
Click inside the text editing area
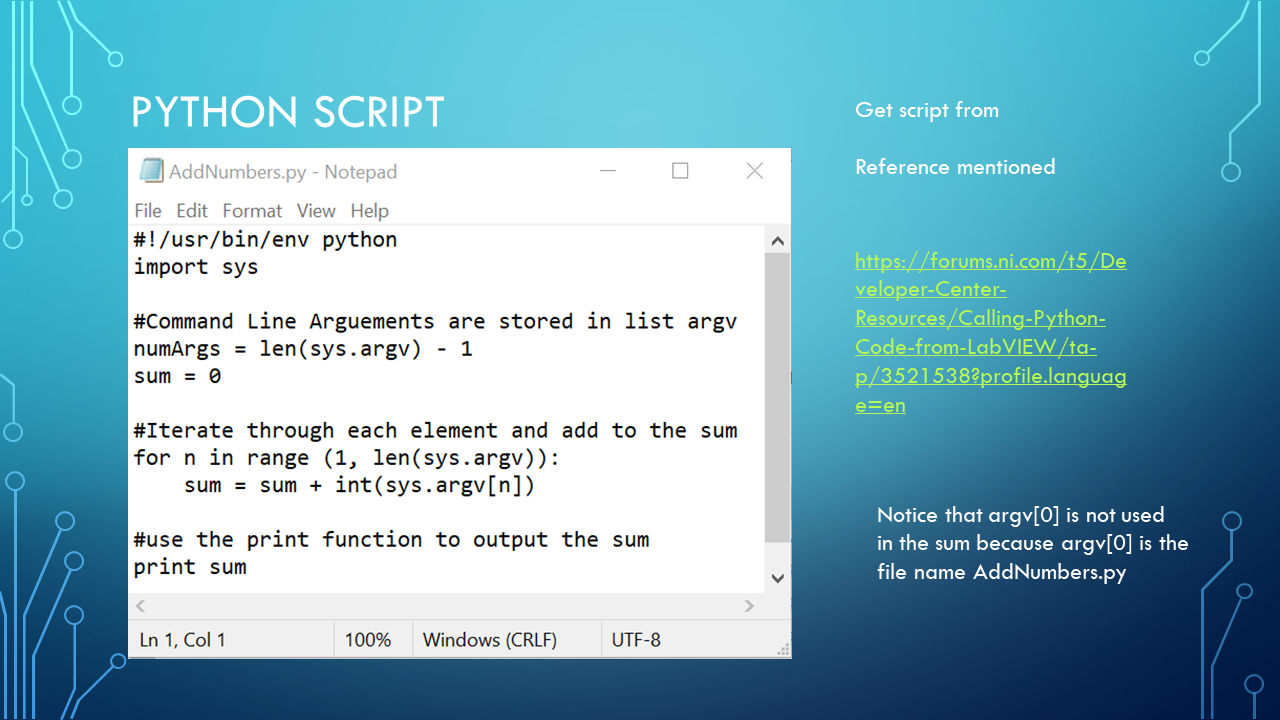[450, 400]
